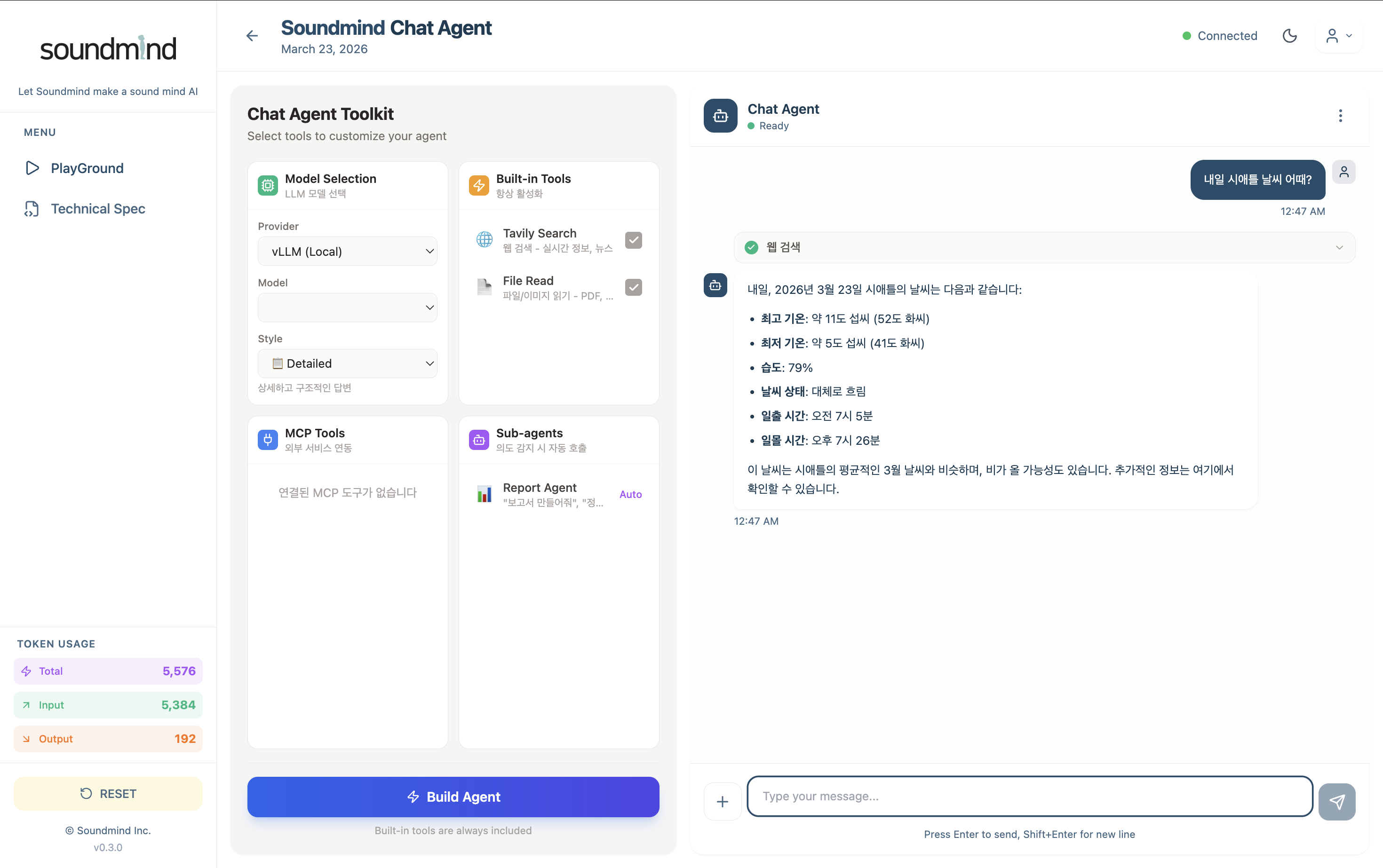The image size is (1383, 868).
Task: Click the 습도: 79% line in reply
Action: pos(786,367)
